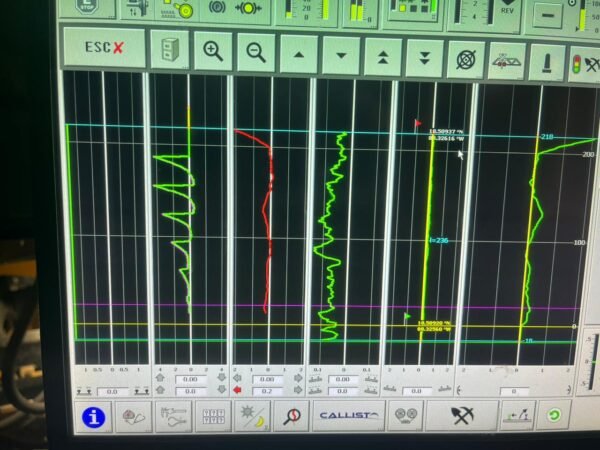Click the red flag marker on the chart

(x=418, y=124)
